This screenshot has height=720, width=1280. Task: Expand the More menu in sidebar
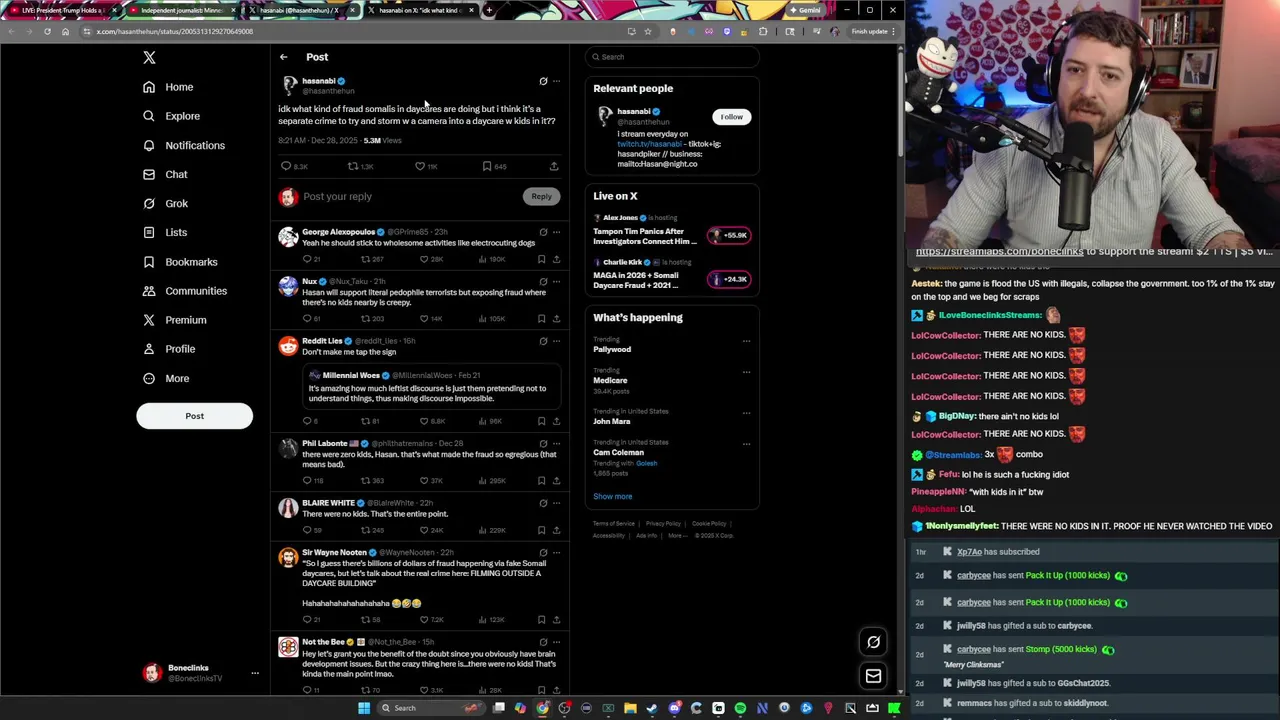166,378
